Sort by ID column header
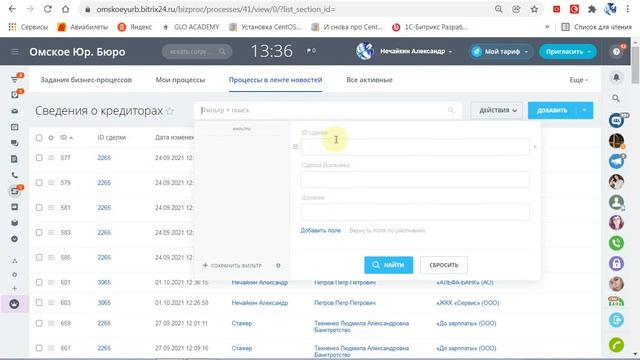The image size is (640, 360). 66,138
